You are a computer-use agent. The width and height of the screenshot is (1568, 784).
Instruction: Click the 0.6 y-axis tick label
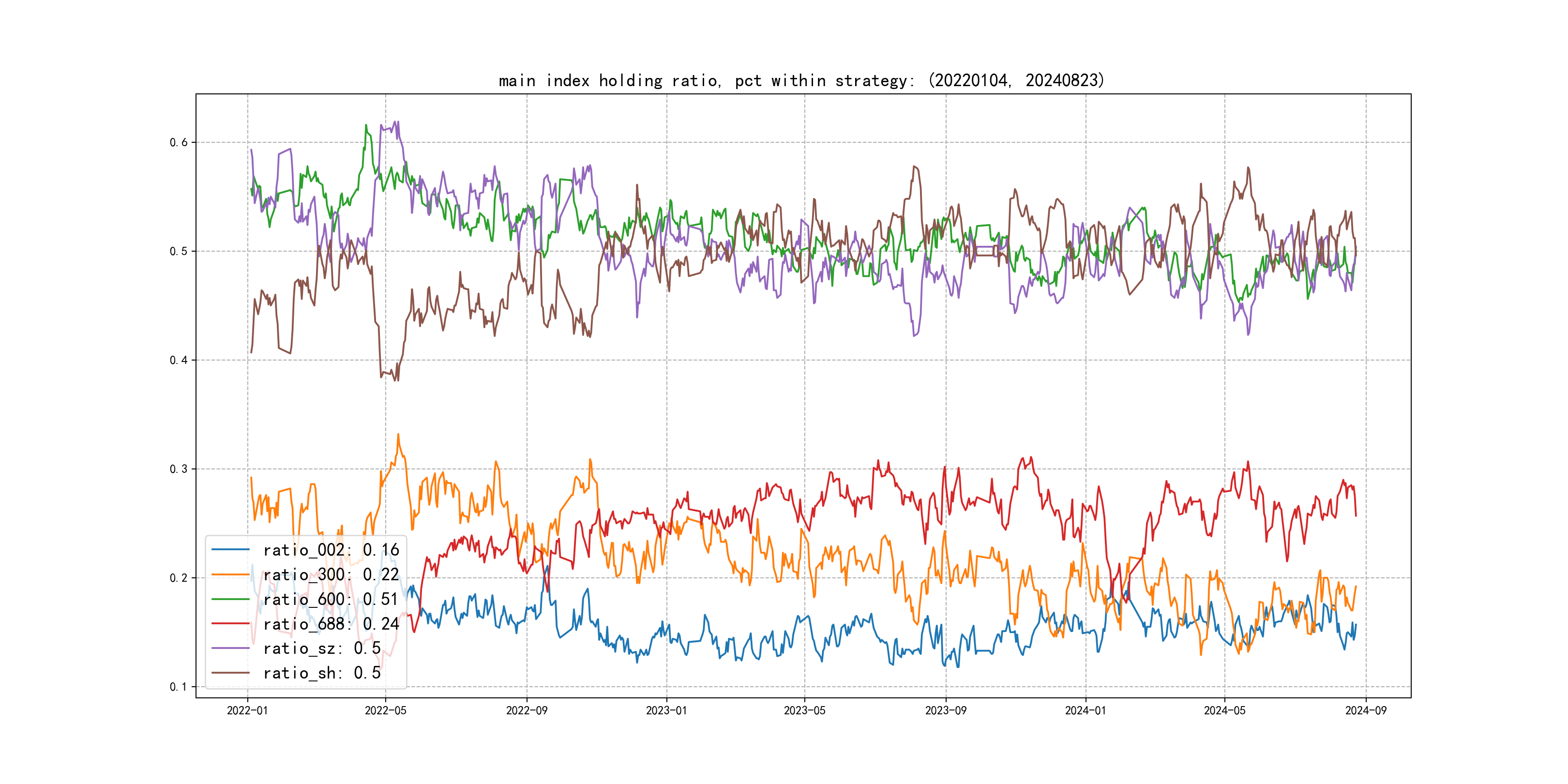[x=179, y=142]
